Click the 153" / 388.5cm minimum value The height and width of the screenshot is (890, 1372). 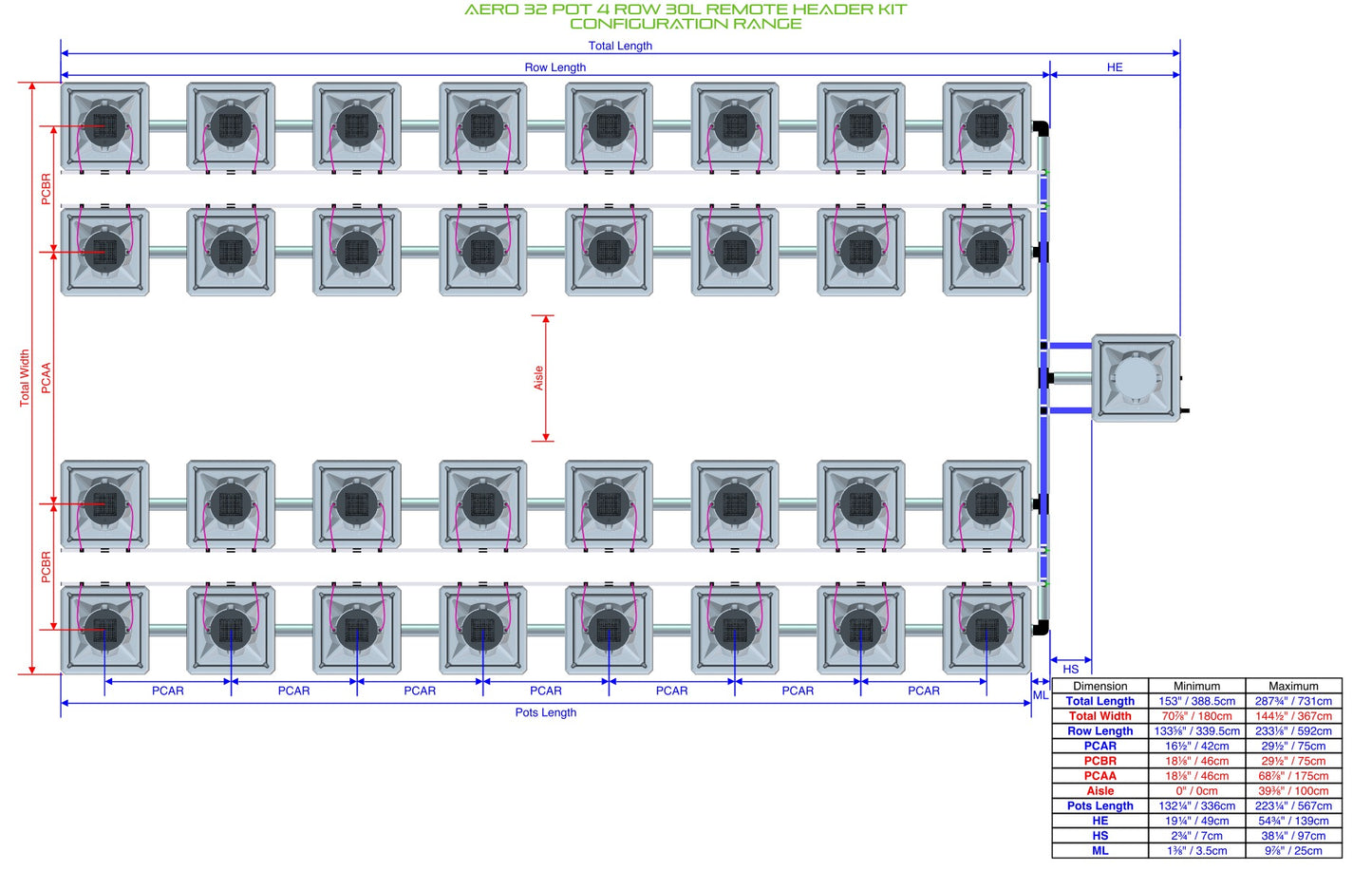[x=1196, y=701]
